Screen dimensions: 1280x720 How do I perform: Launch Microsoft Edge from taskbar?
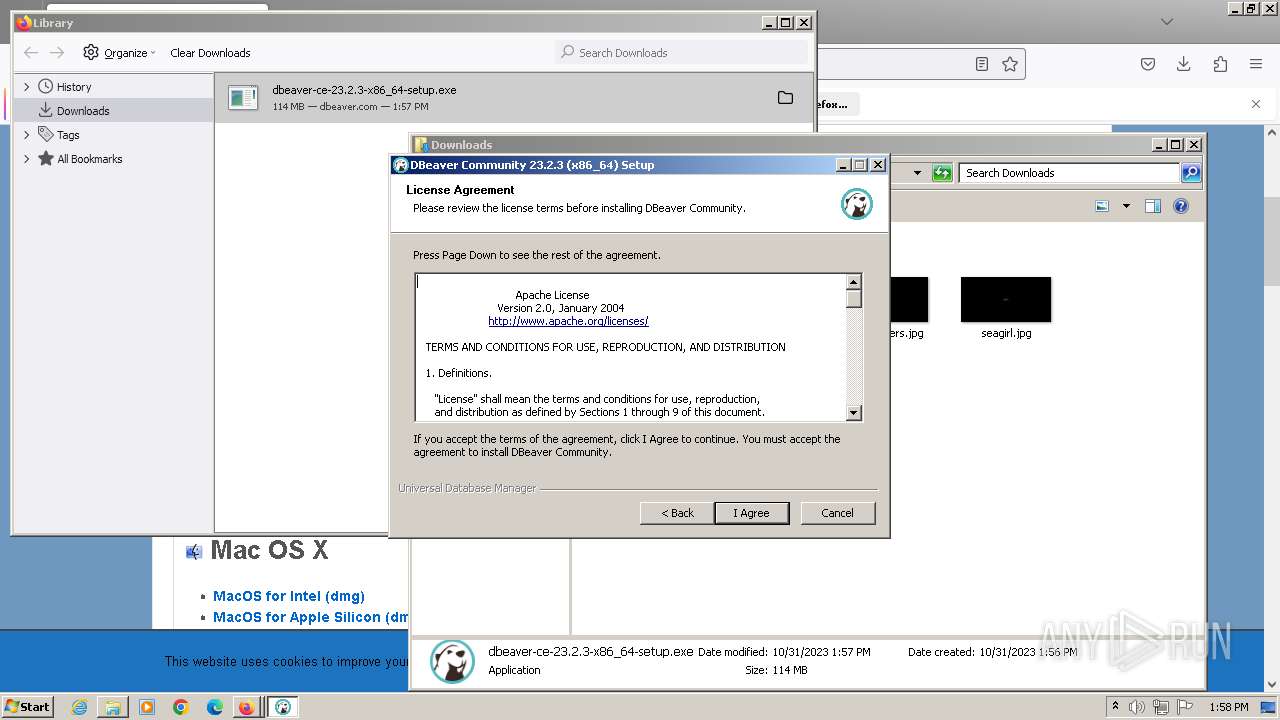point(215,707)
